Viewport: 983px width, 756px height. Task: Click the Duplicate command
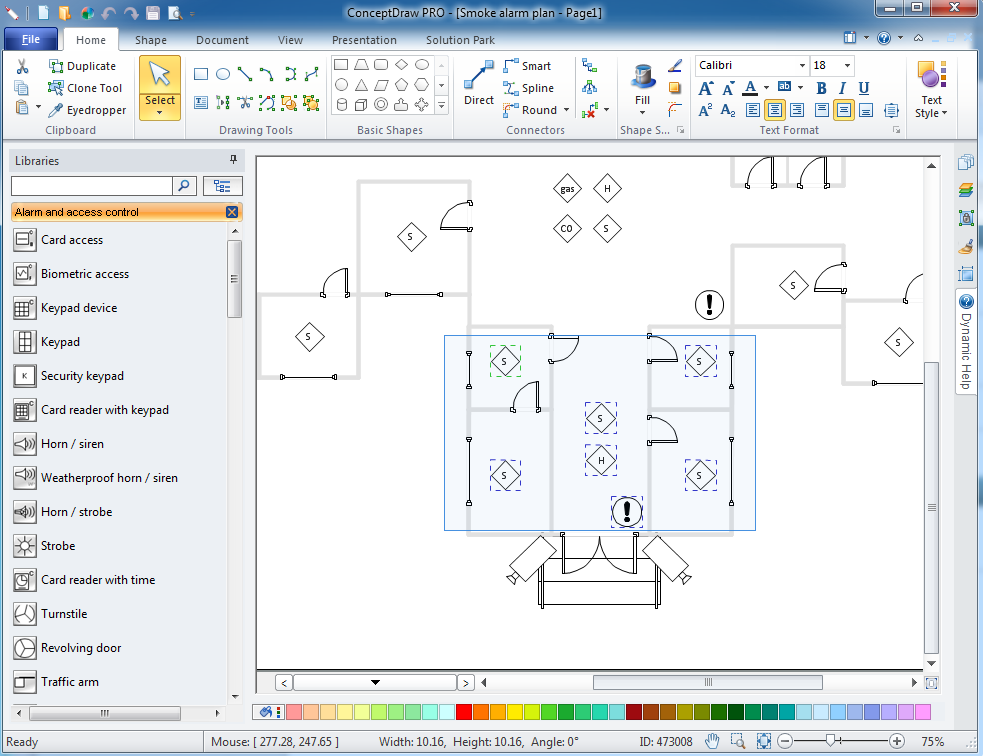tap(85, 66)
